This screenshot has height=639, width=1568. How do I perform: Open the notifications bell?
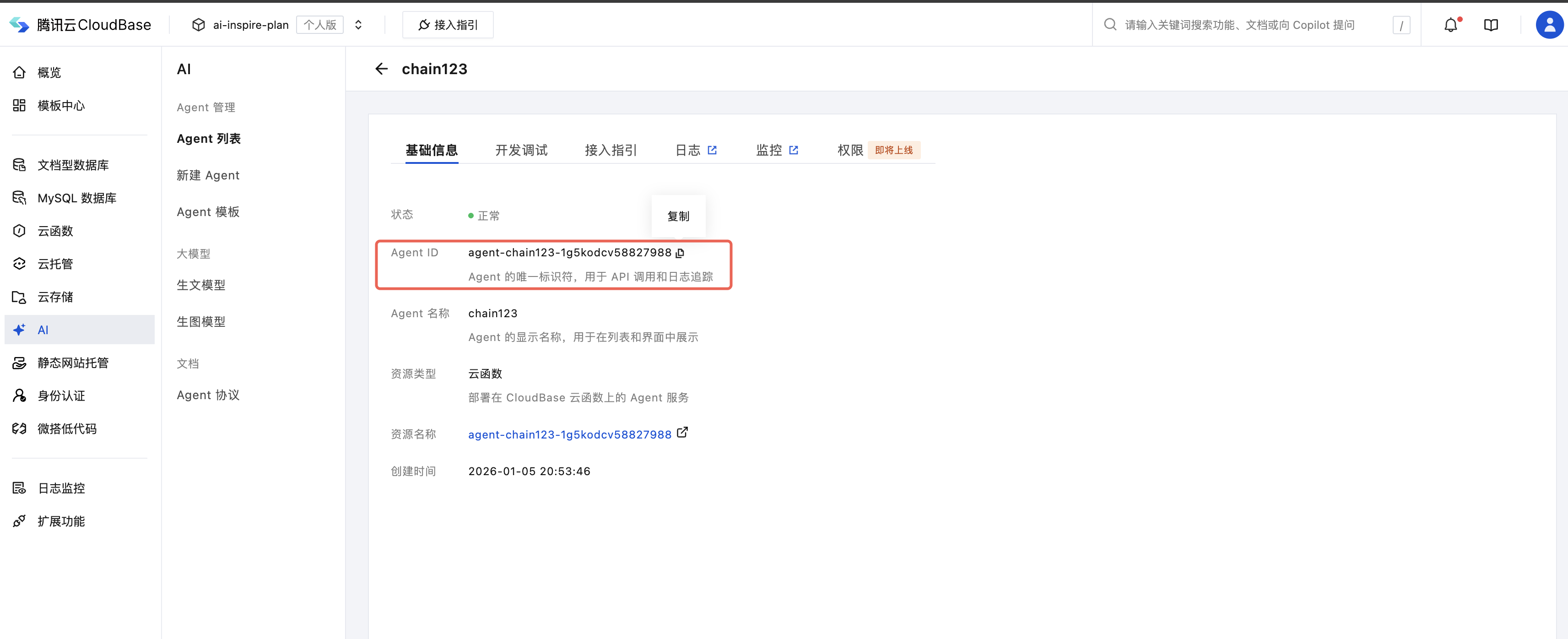(x=1450, y=25)
